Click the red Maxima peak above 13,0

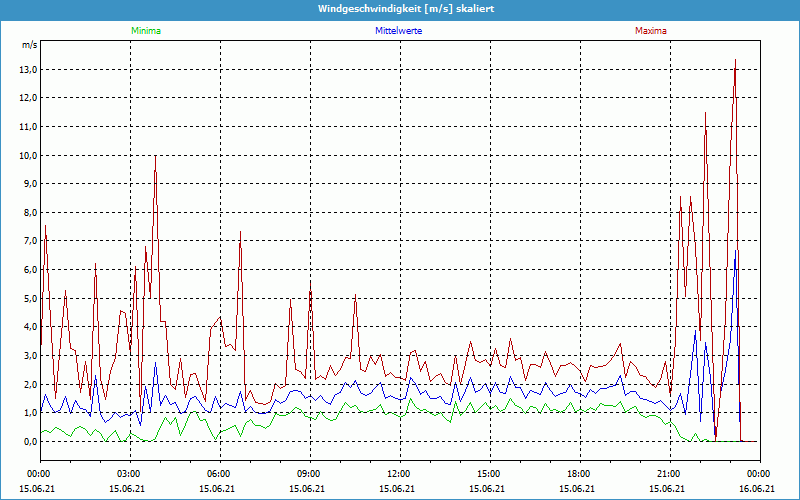[x=735, y=61]
